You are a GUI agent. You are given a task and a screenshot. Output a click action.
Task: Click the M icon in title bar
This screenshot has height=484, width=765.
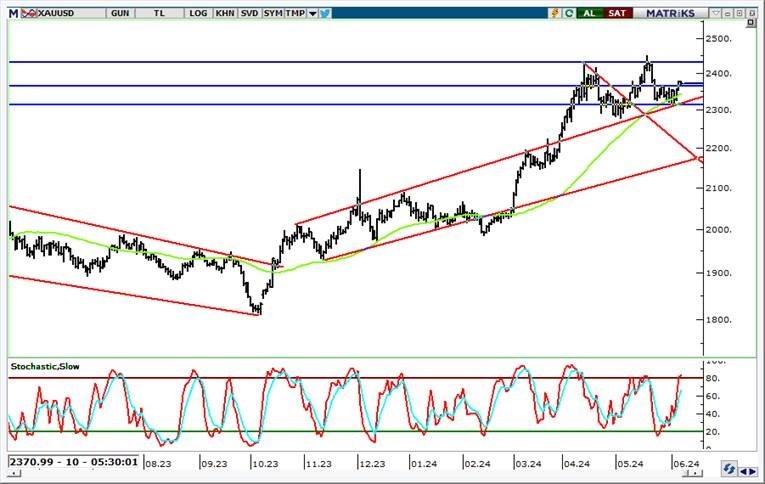pos(12,13)
